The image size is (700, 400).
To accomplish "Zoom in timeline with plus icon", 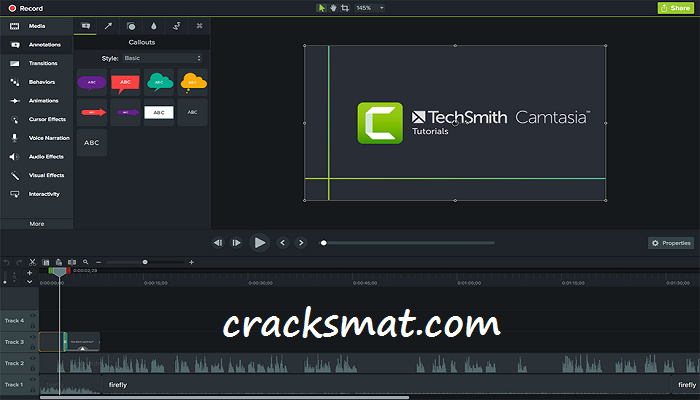I will point(192,262).
